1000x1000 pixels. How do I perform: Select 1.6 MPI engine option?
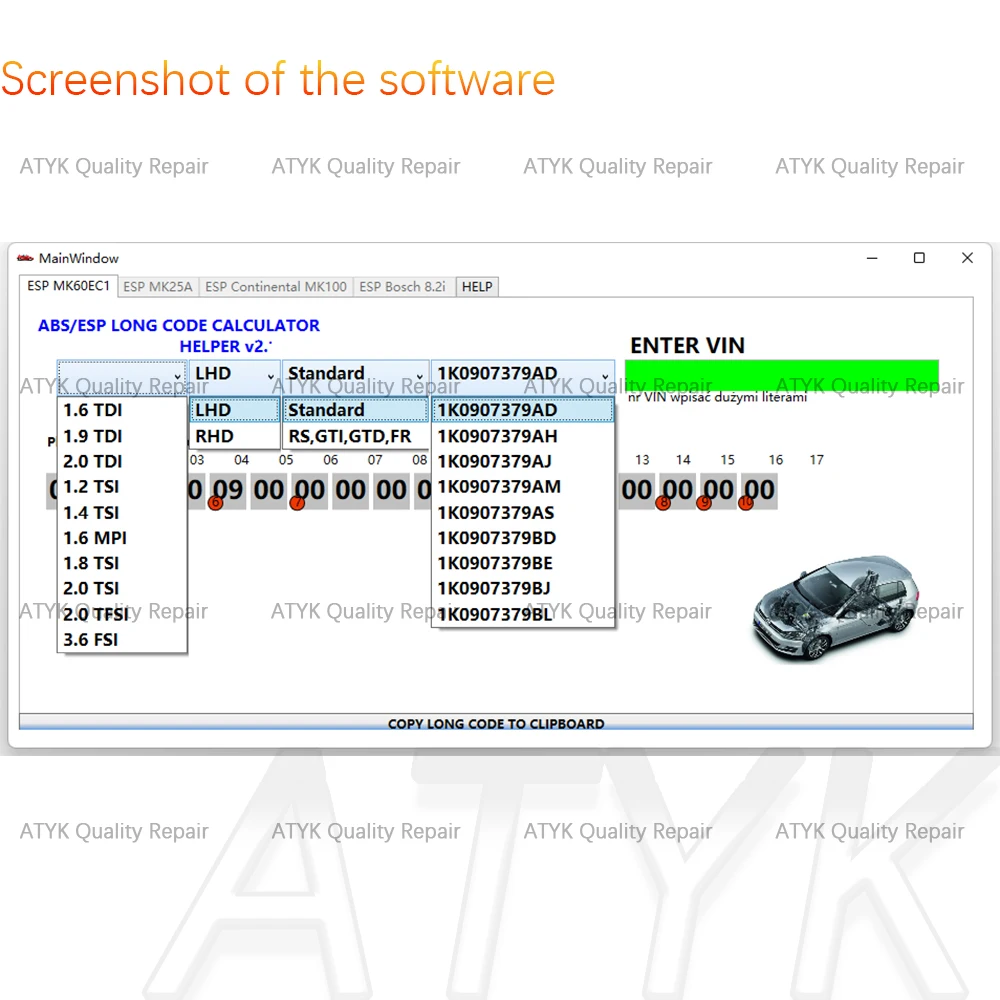122,538
